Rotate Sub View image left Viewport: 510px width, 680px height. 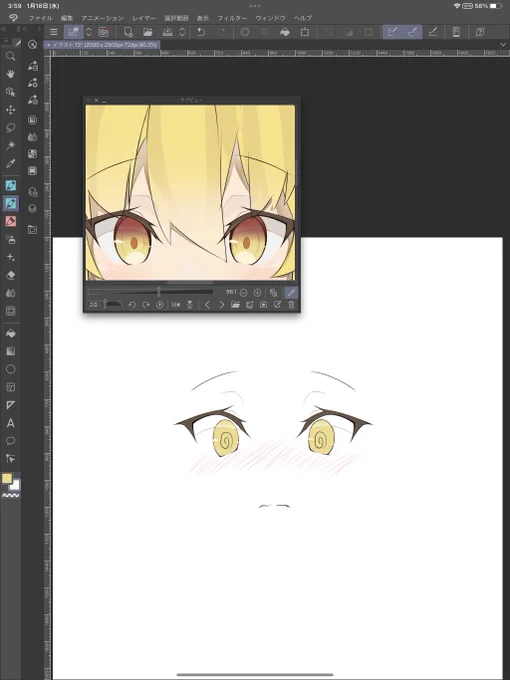point(132,305)
